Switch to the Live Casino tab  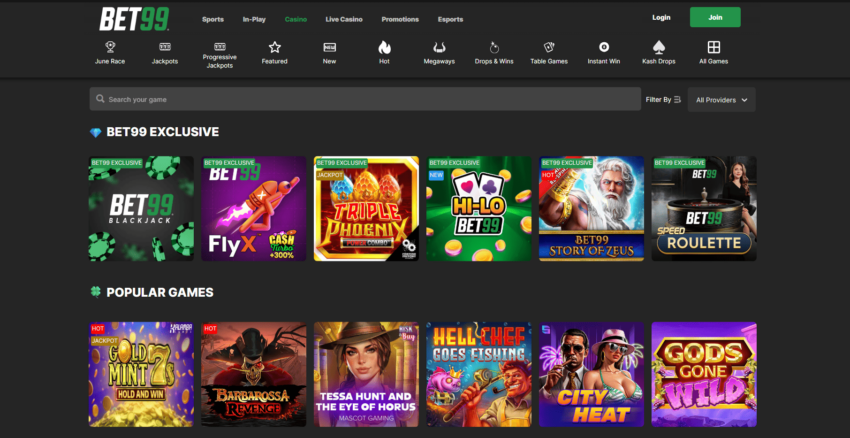(x=344, y=20)
